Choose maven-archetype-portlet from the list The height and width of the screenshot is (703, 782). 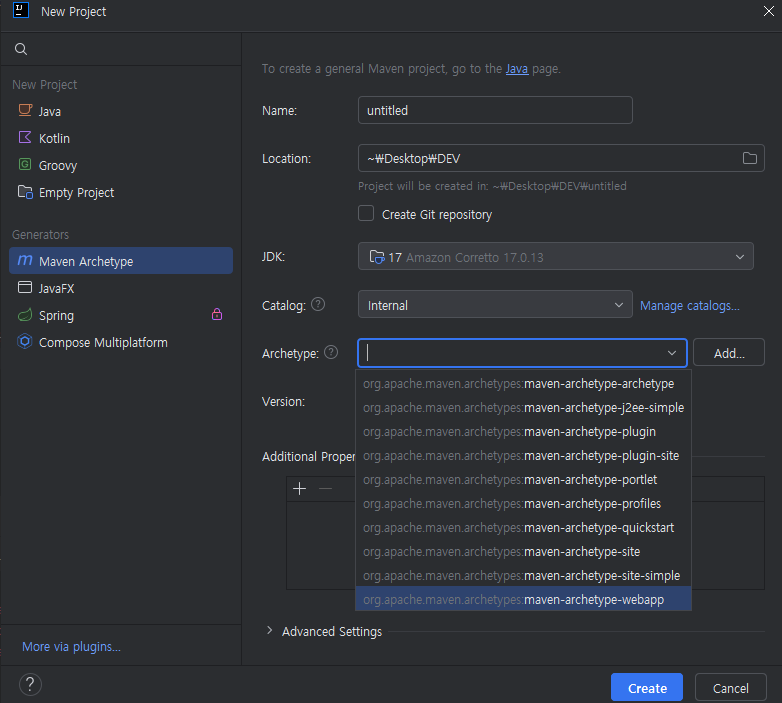click(523, 479)
